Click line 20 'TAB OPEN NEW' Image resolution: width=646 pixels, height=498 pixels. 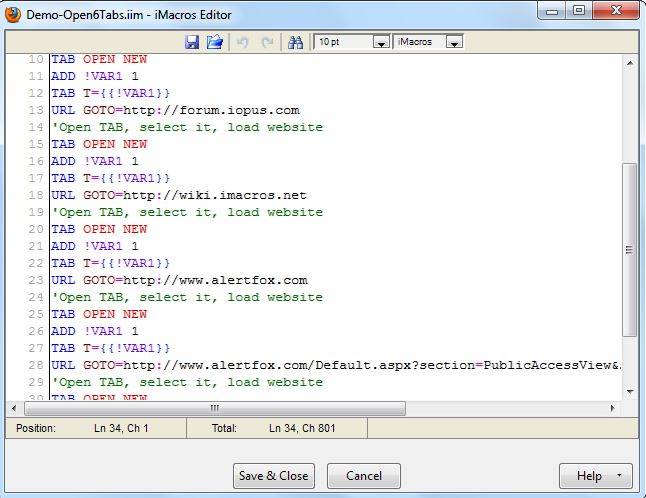point(99,229)
